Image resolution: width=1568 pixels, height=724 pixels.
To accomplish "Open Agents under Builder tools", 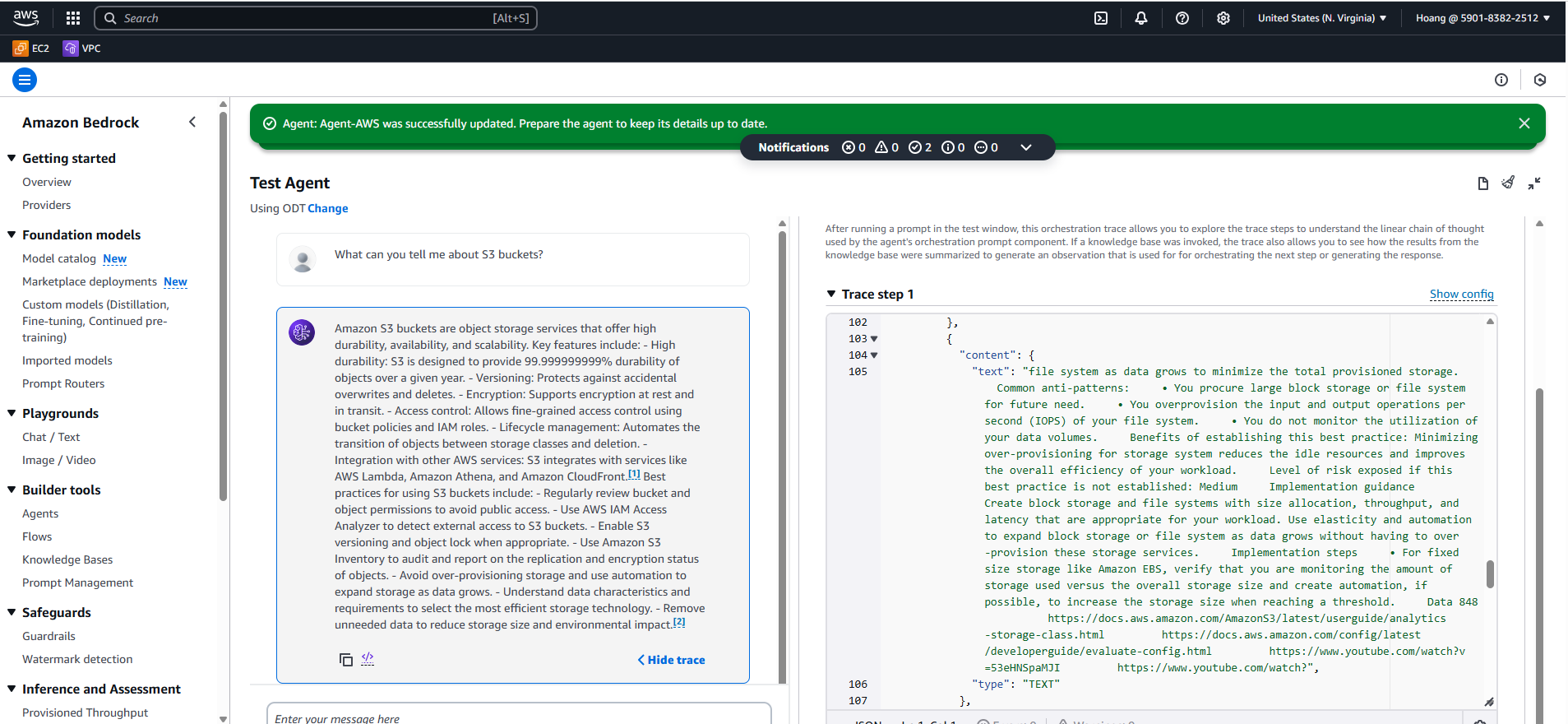I will tap(40, 513).
